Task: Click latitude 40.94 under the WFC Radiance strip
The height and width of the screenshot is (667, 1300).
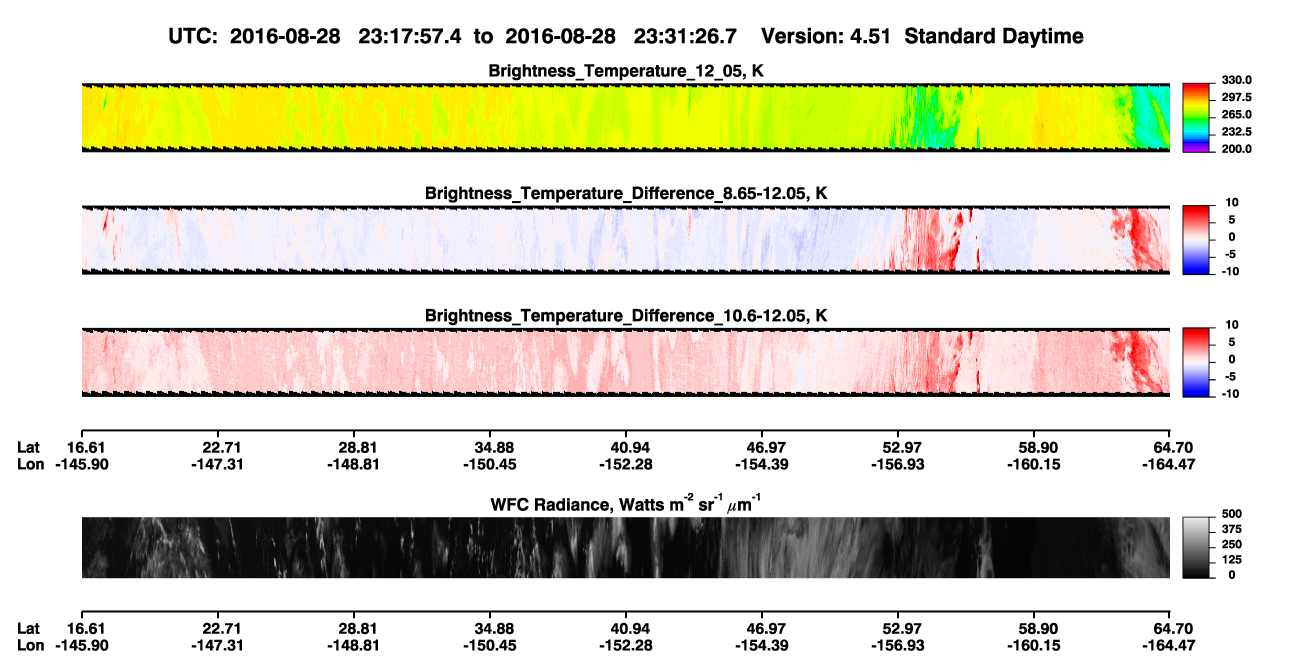Action: click(626, 628)
